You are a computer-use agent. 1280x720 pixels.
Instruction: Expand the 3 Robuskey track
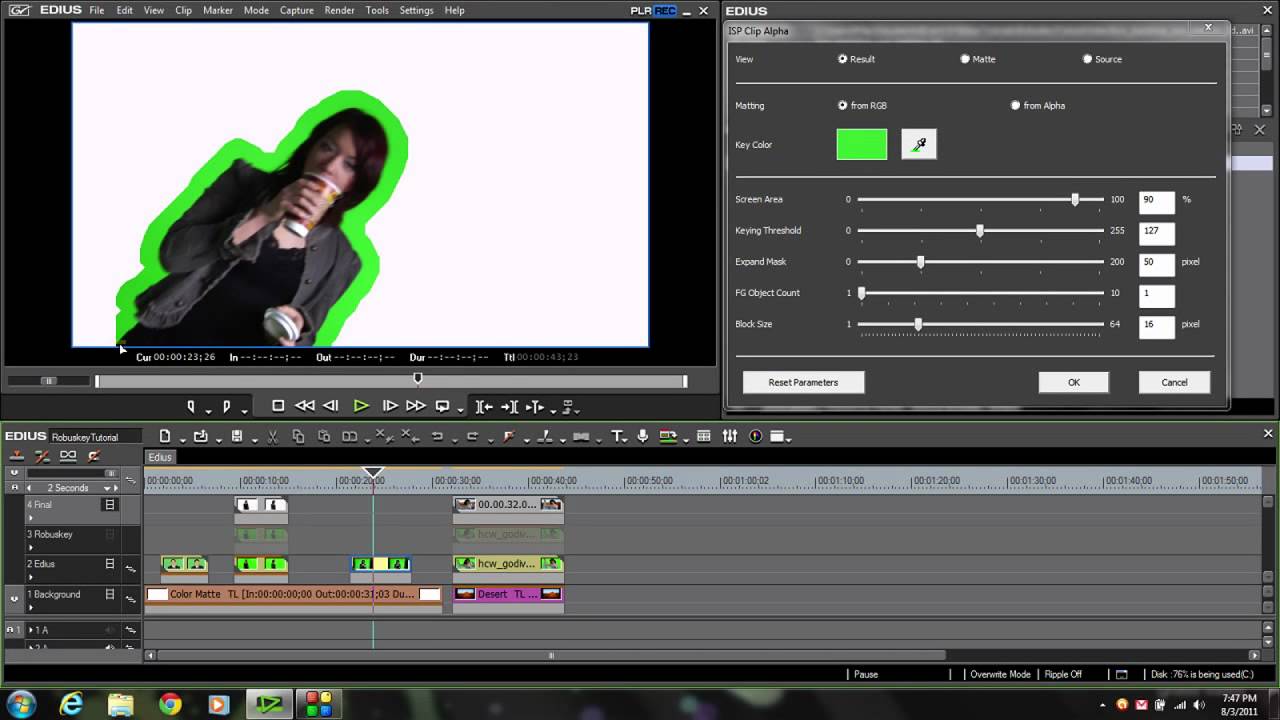30,547
